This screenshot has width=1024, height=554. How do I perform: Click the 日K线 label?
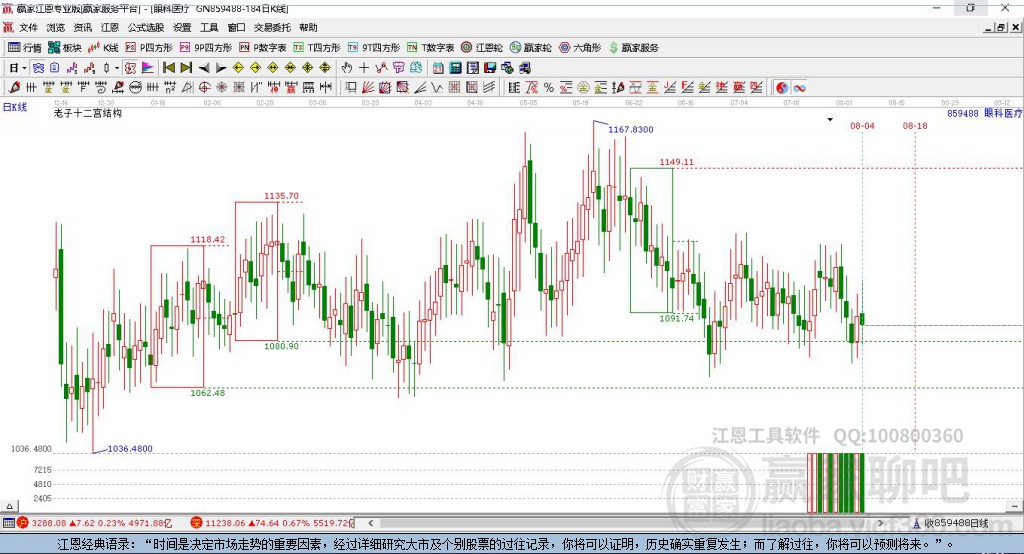coord(15,107)
